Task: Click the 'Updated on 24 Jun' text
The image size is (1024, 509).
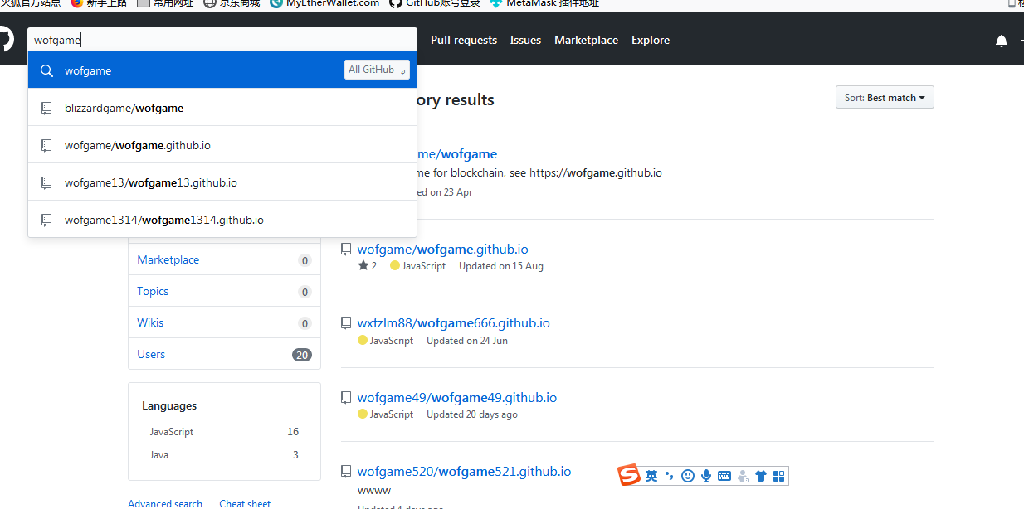Action: pos(467,340)
